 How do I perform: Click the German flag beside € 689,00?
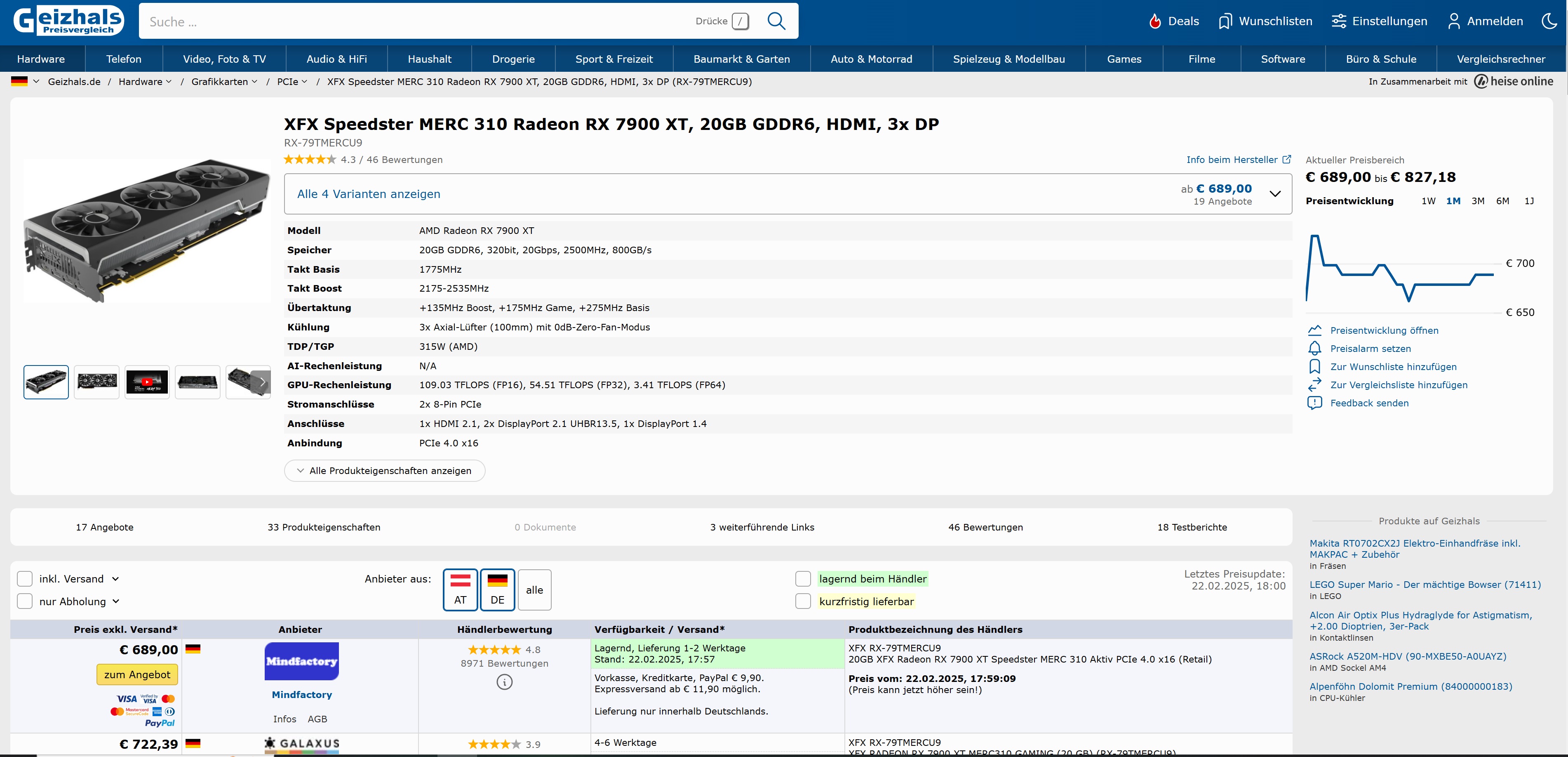(x=193, y=649)
